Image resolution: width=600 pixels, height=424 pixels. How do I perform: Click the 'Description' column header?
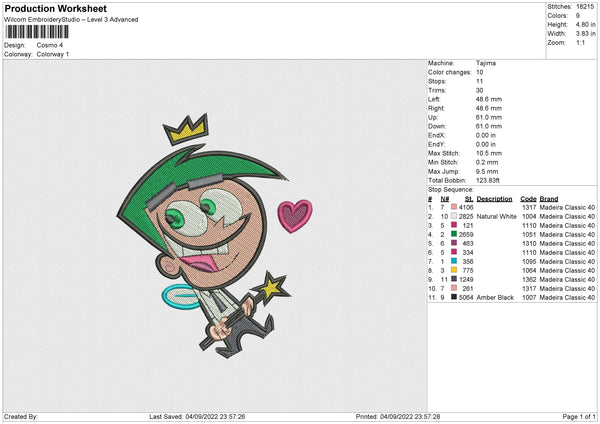click(494, 199)
